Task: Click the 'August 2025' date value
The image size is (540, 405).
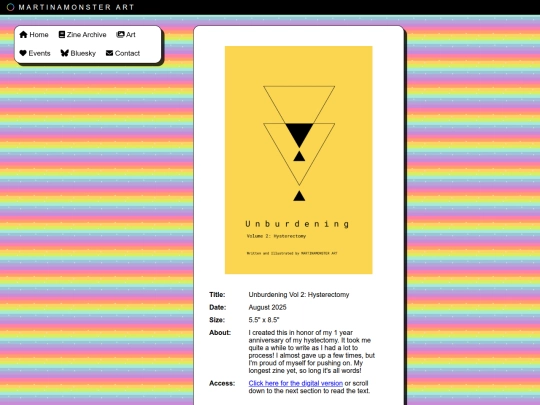Action: pyautogui.click(x=267, y=307)
